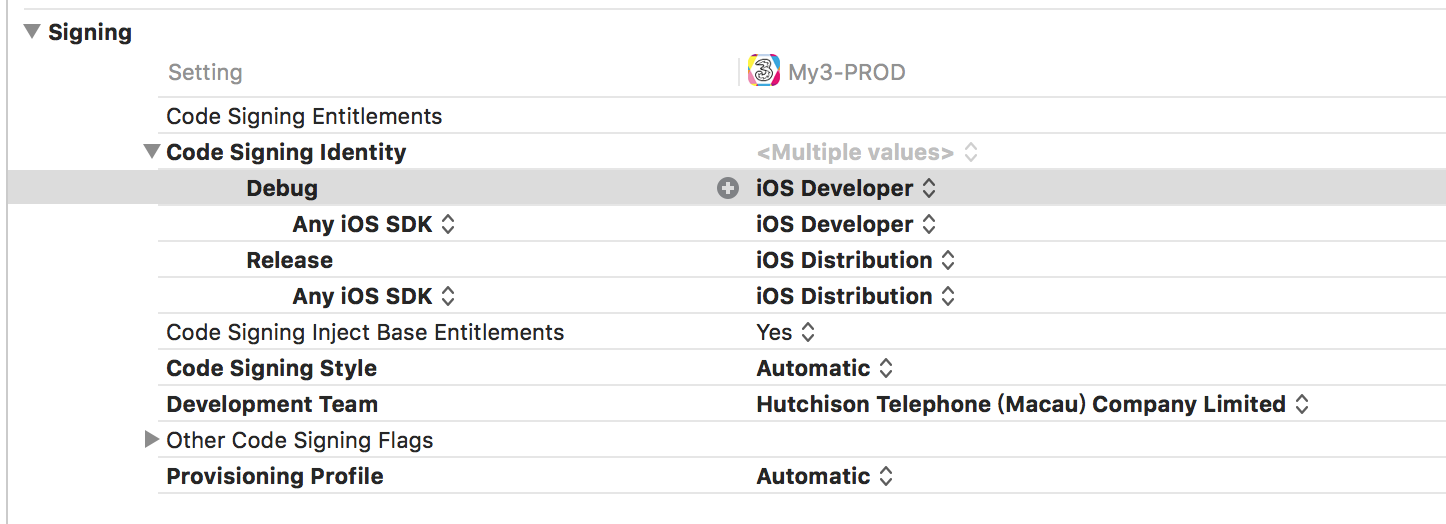
Task: Collapse the Signing section triangle
Action: point(31,32)
